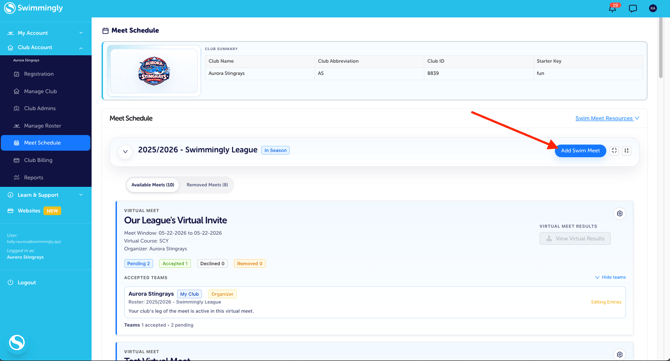Open Manage Club in the sidebar
Screen dimensions: 670x361
[46, 91]
